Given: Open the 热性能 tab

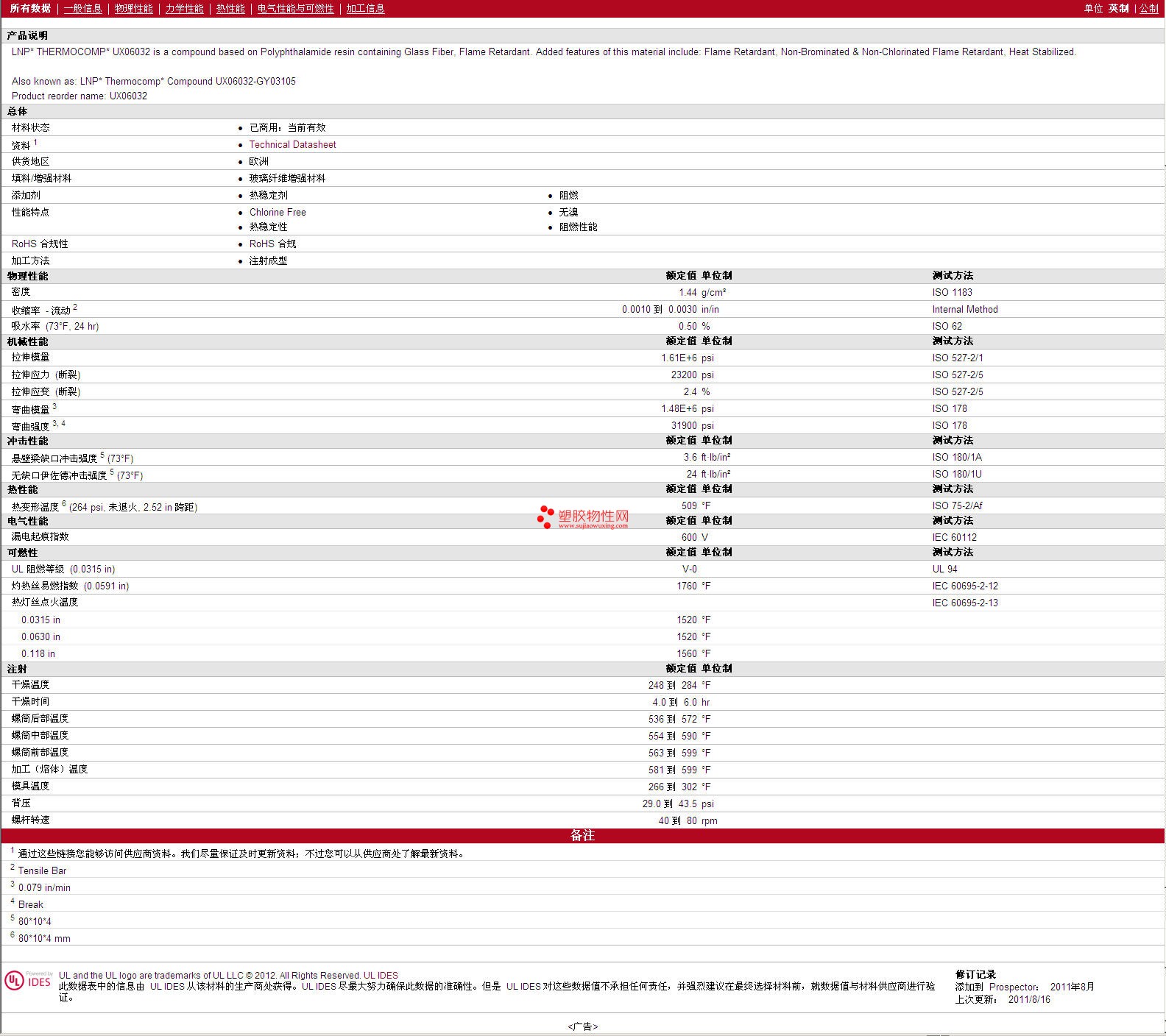Looking at the screenshot, I should [230, 8].
